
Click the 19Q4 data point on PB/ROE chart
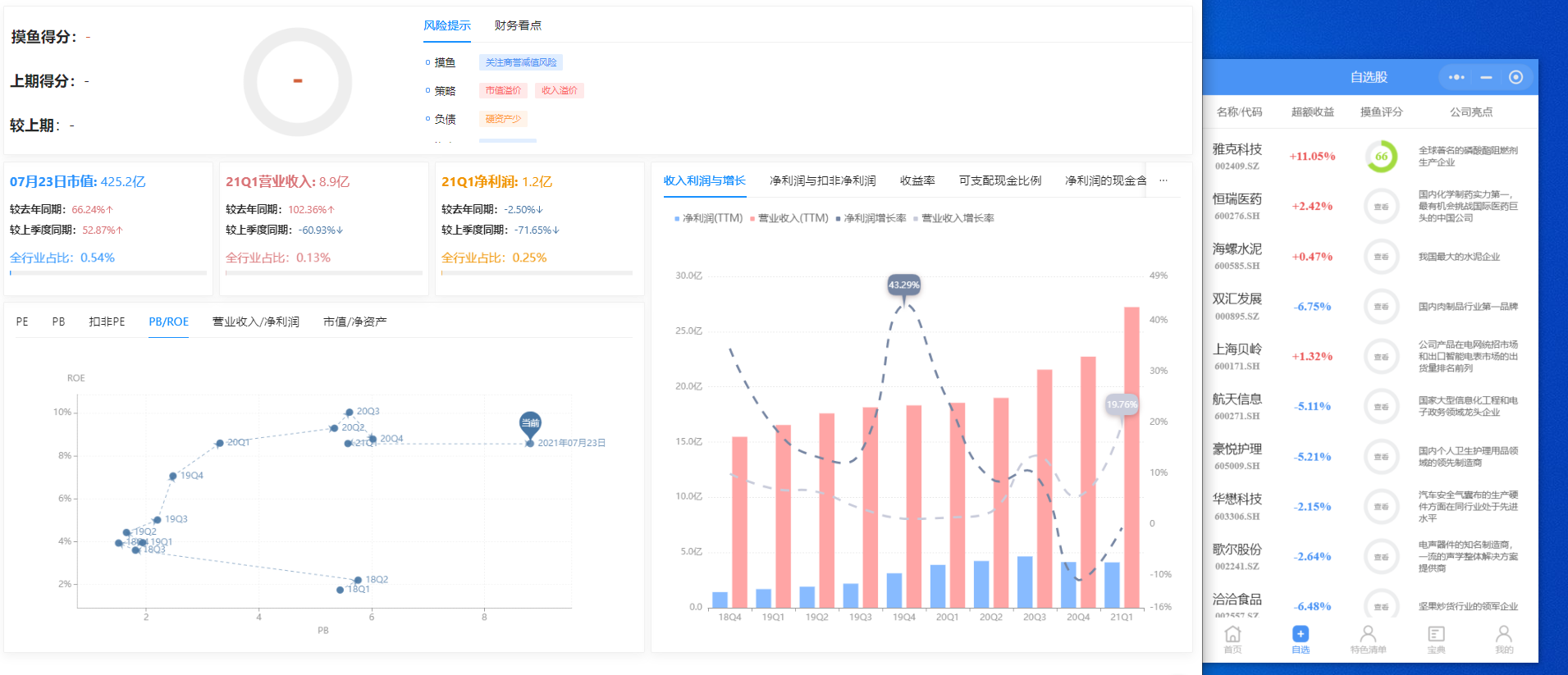coord(173,476)
